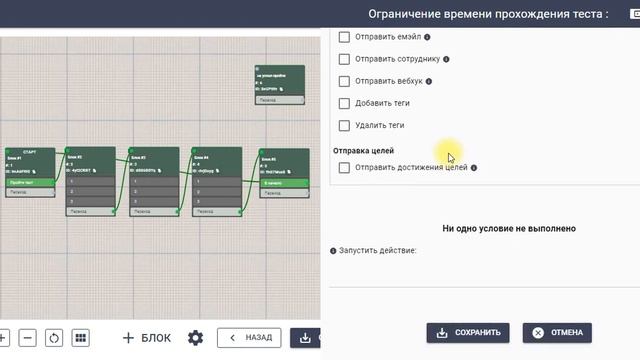The width and height of the screenshot is (640, 360).
Task: Select answer row 1 in block #3
Action: [154, 181]
